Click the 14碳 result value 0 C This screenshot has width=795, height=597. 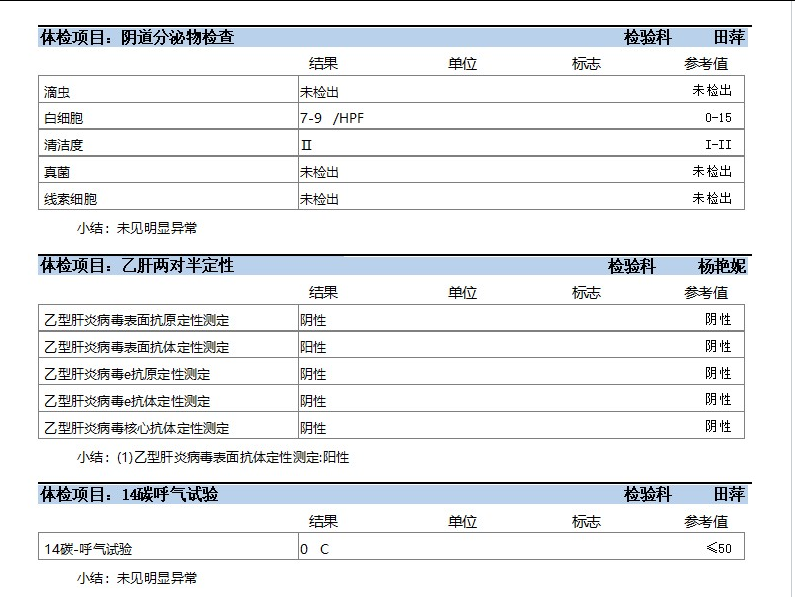[x=314, y=549]
